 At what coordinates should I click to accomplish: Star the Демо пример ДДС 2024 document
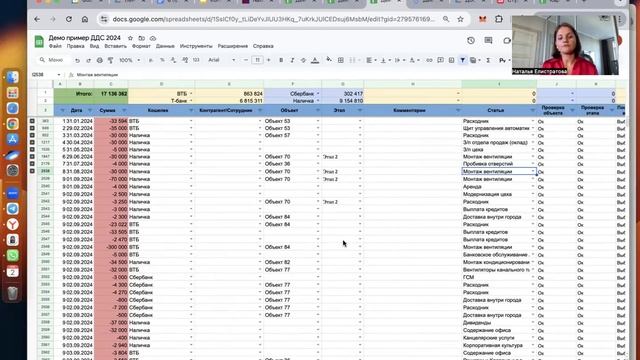130,38
